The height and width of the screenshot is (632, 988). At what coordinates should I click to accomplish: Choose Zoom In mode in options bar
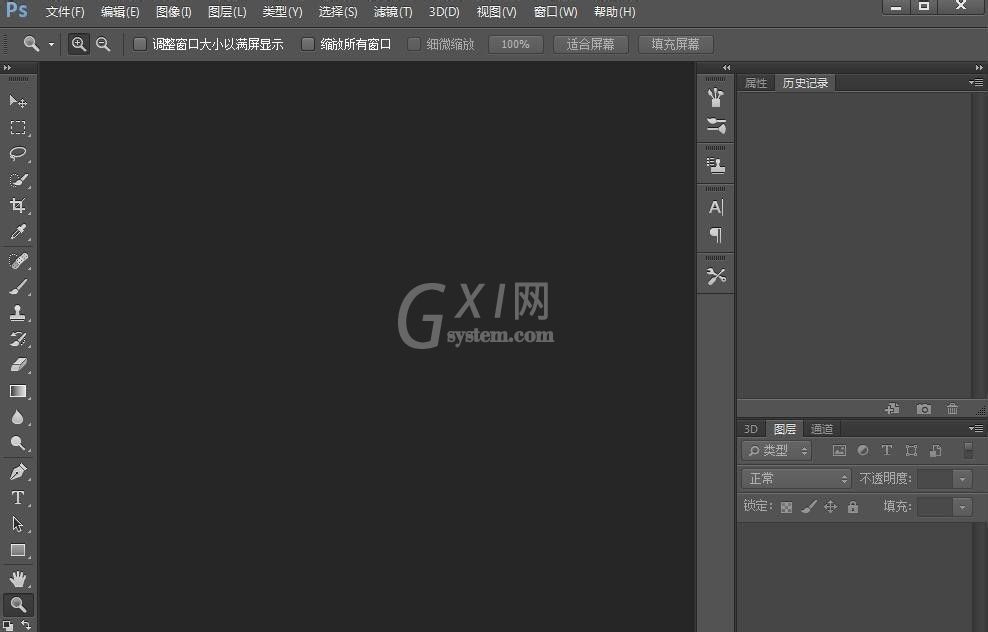tap(79, 44)
